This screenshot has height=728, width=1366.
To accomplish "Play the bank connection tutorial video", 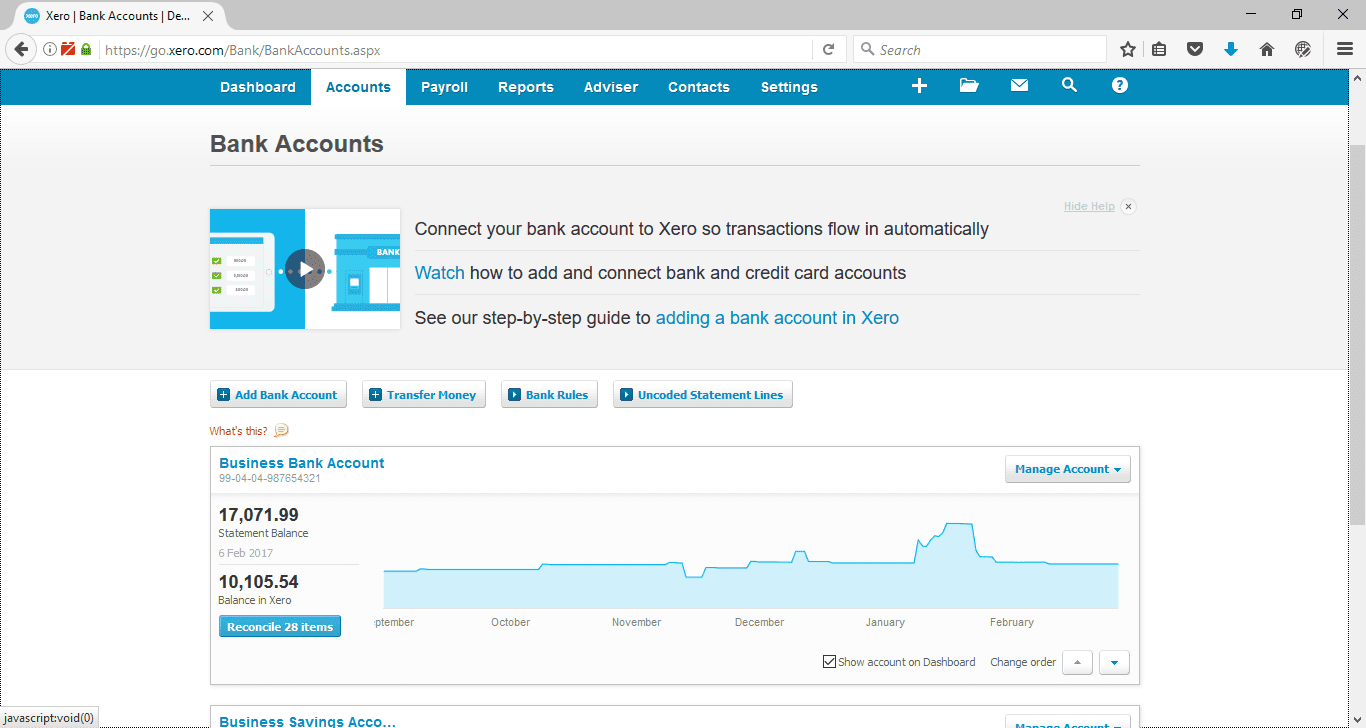I will (x=305, y=269).
